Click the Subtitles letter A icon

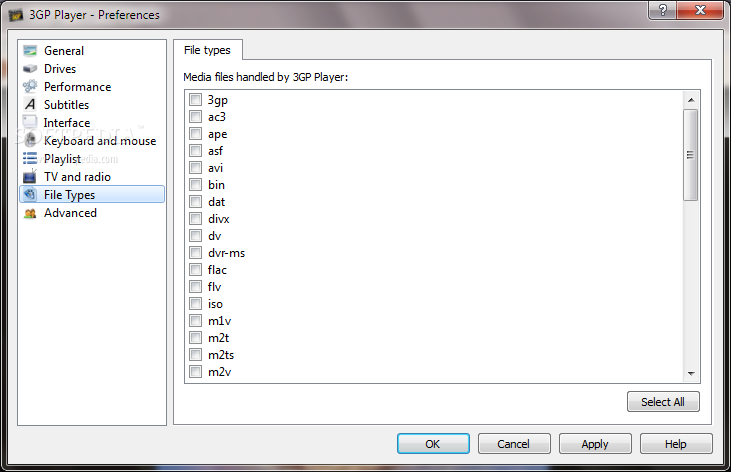(x=30, y=104)
